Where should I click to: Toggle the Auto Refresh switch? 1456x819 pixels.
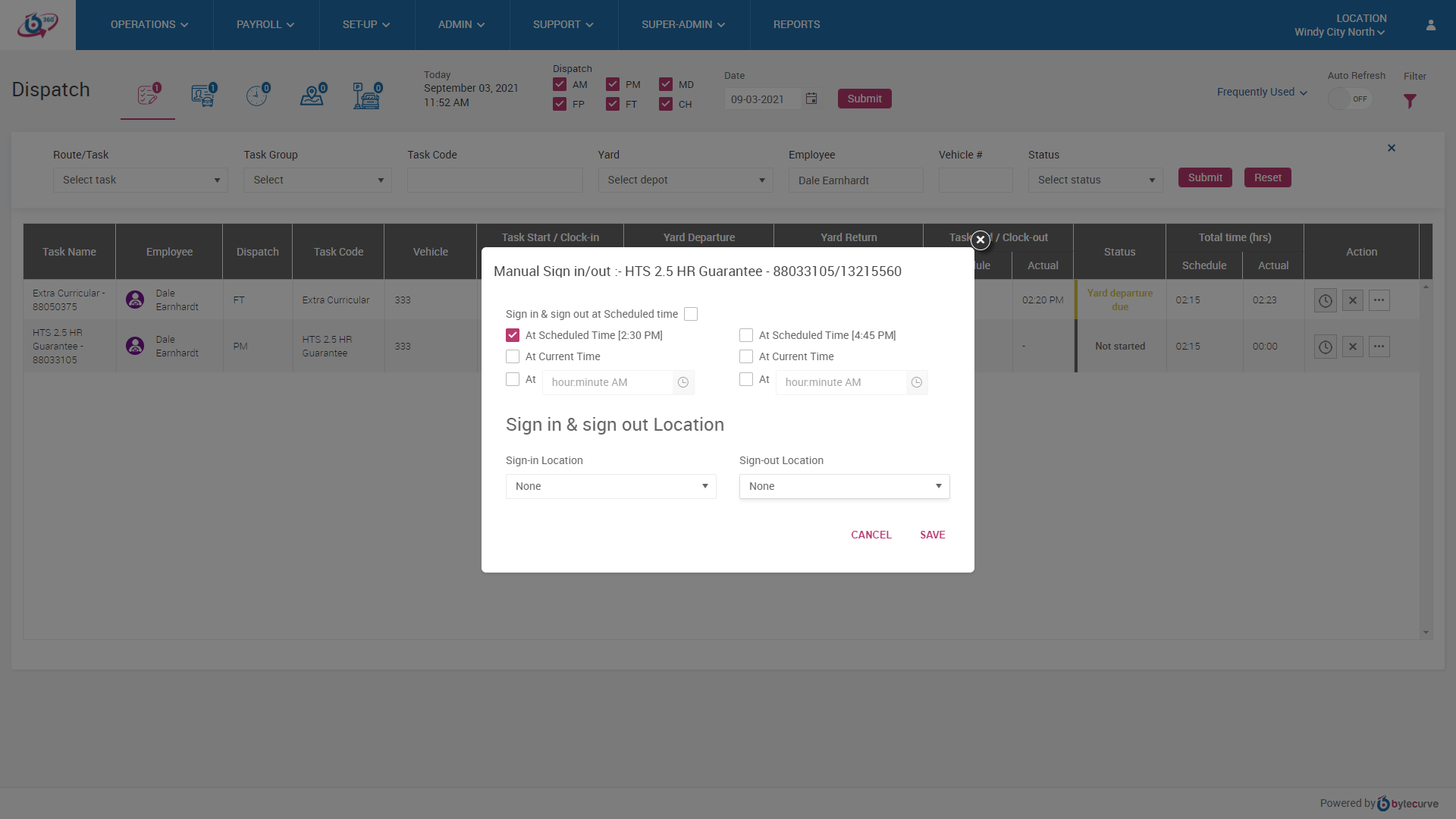(x=1350, y=99)
